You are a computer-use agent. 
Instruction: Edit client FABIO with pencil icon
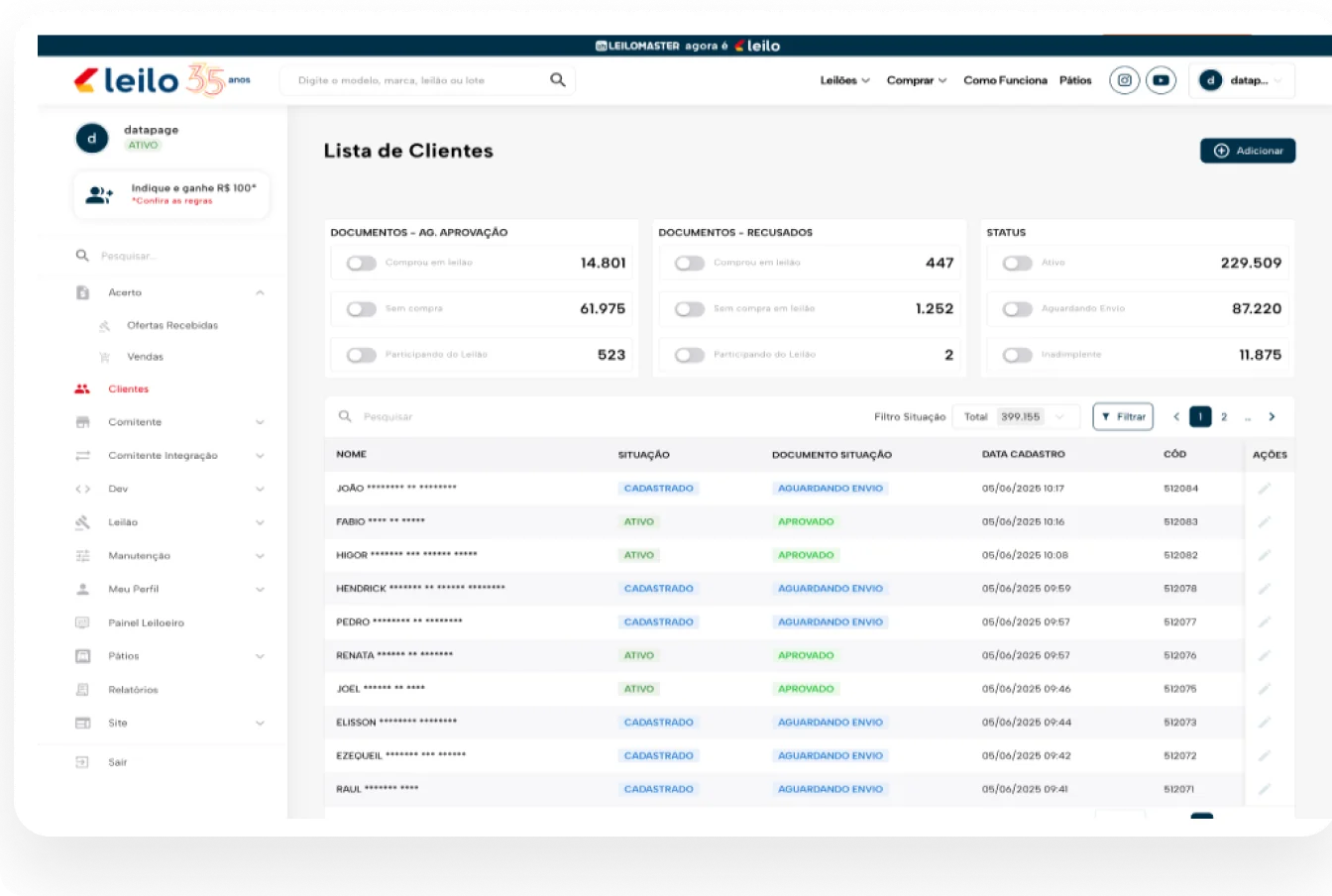pos(1265,521)
